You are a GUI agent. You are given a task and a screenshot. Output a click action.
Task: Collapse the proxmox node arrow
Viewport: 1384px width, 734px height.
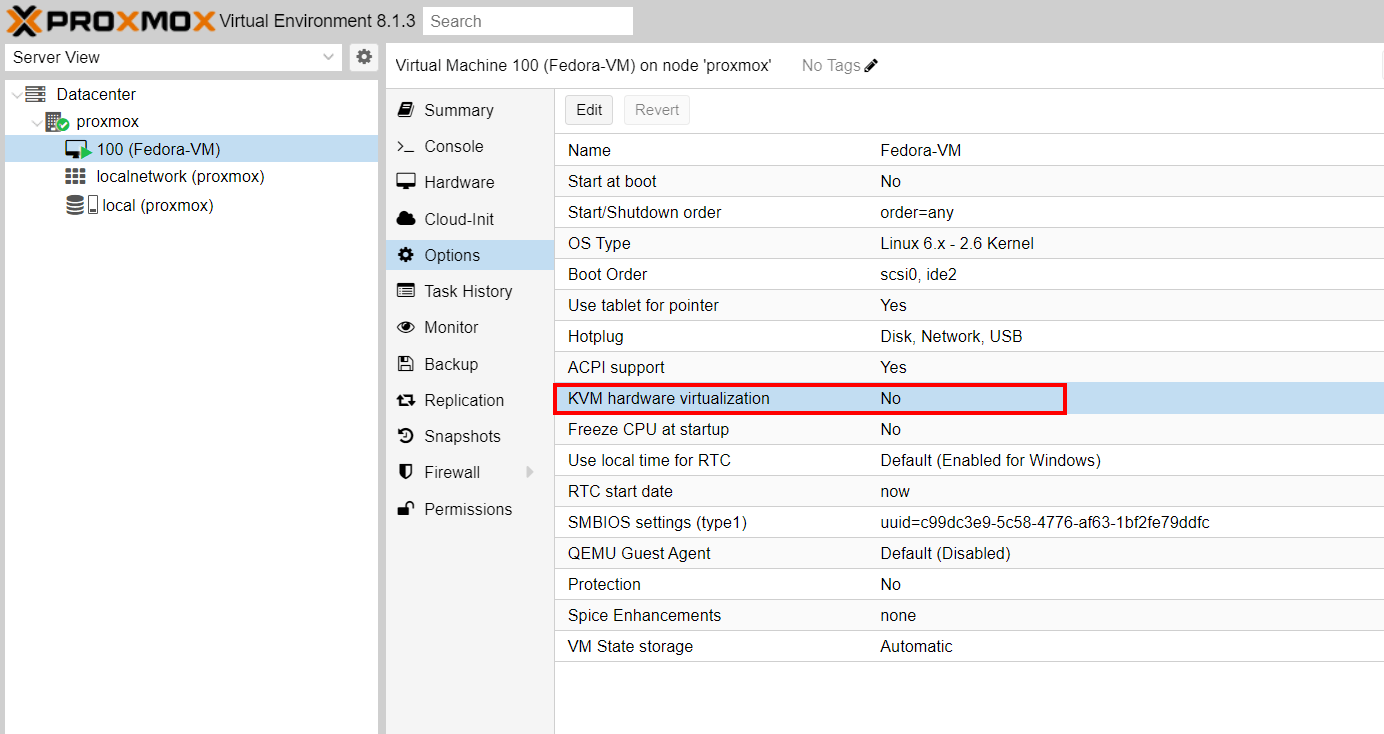(36, 122)
